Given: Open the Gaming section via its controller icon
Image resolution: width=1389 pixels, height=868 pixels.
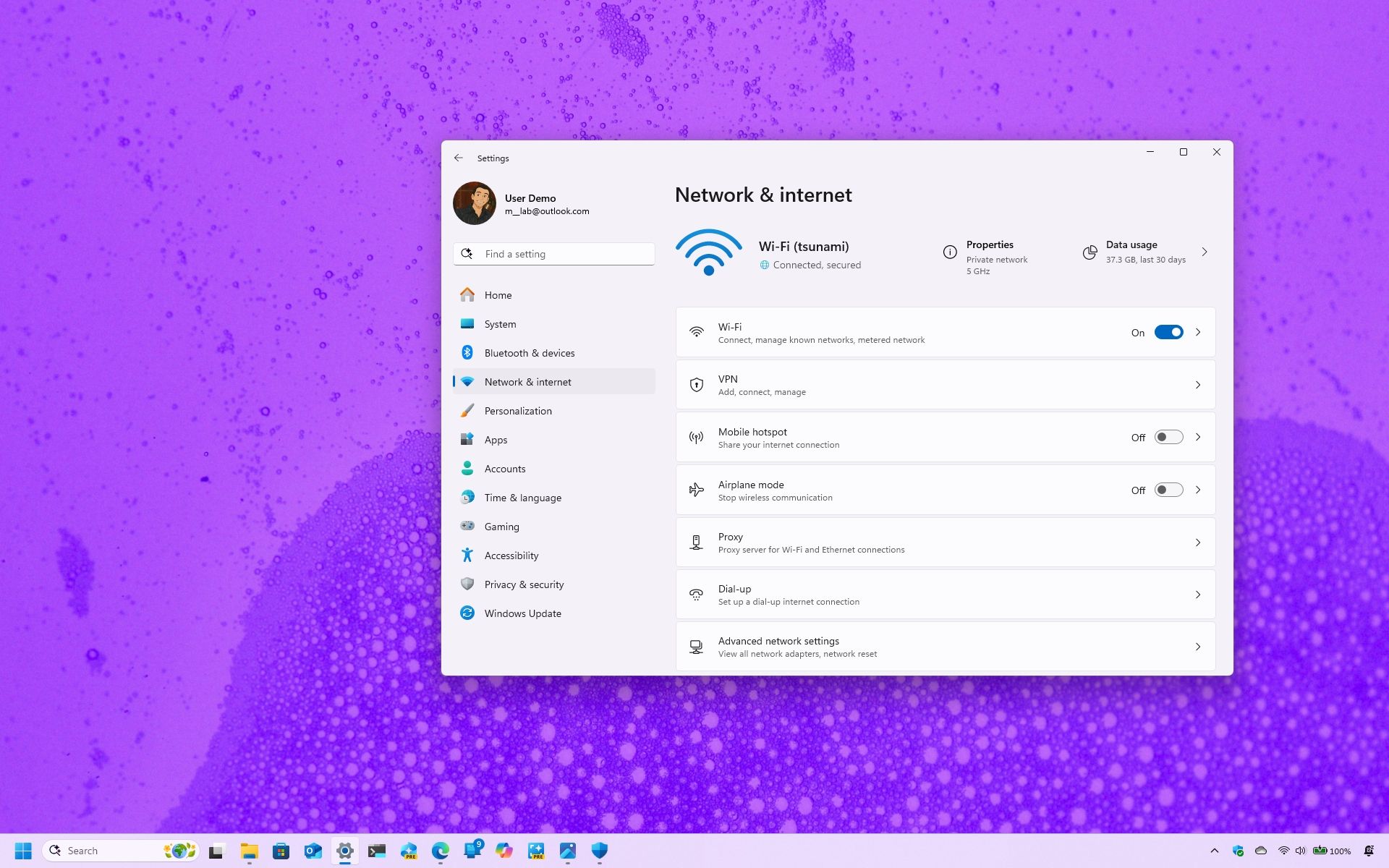Looking at the screenshot, I should (467, 526).
